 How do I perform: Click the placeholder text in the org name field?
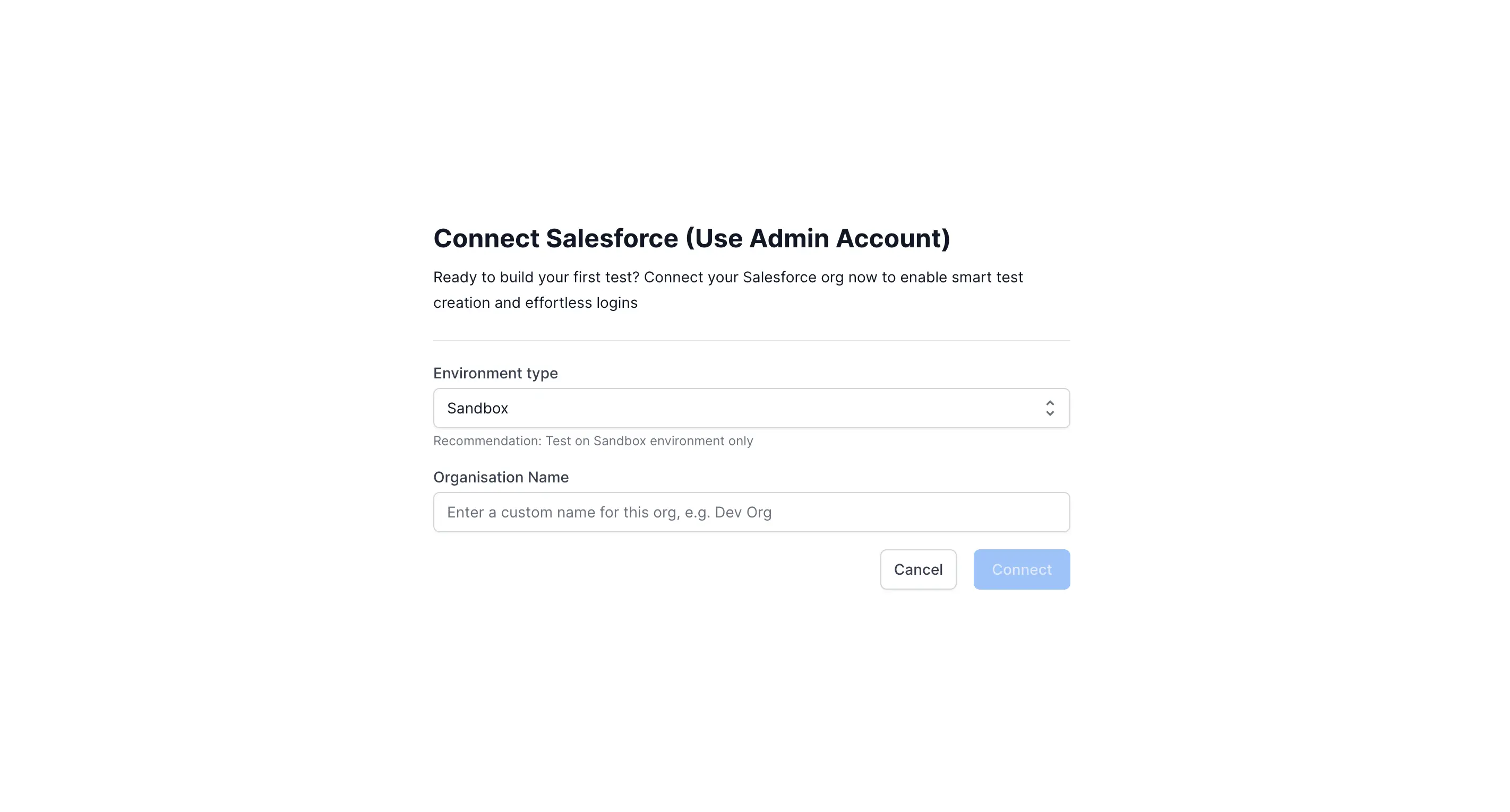(610, 512)
